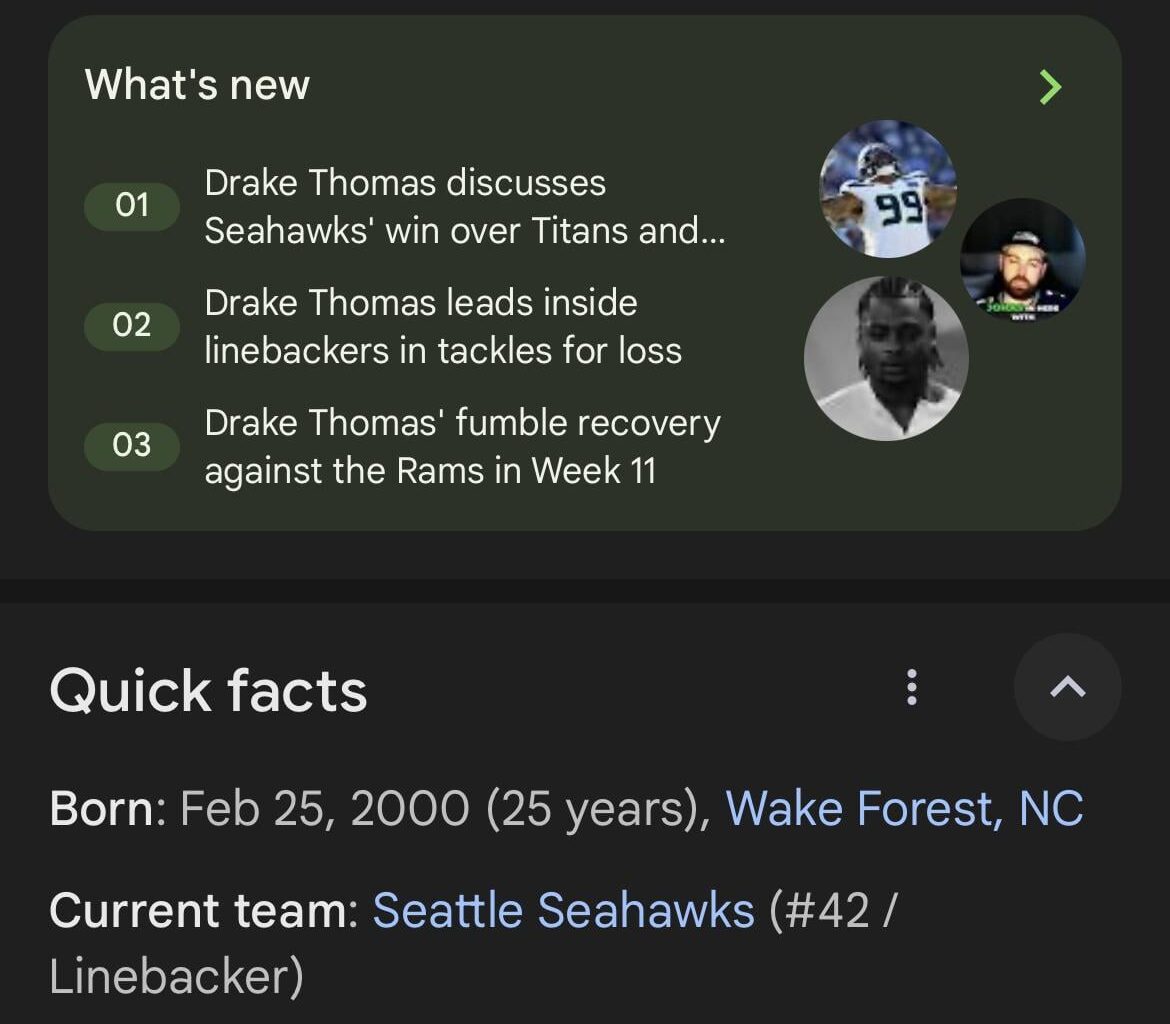1170x1024 pixels.
Task: Open the three-dot menu beside Quick facts
Action: 910,687
